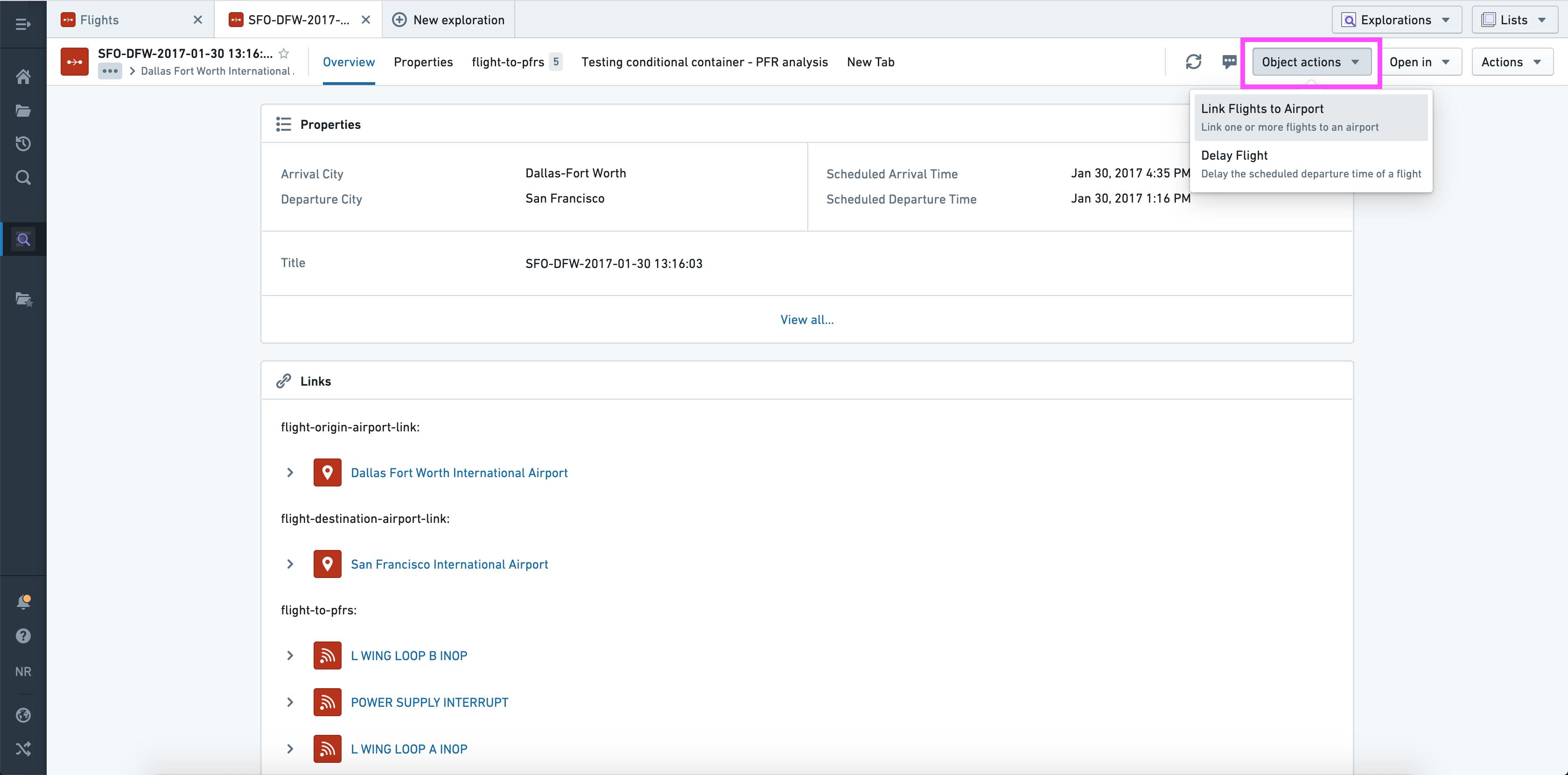
Task: Open notifications bell icon
Action: (23, 602)
